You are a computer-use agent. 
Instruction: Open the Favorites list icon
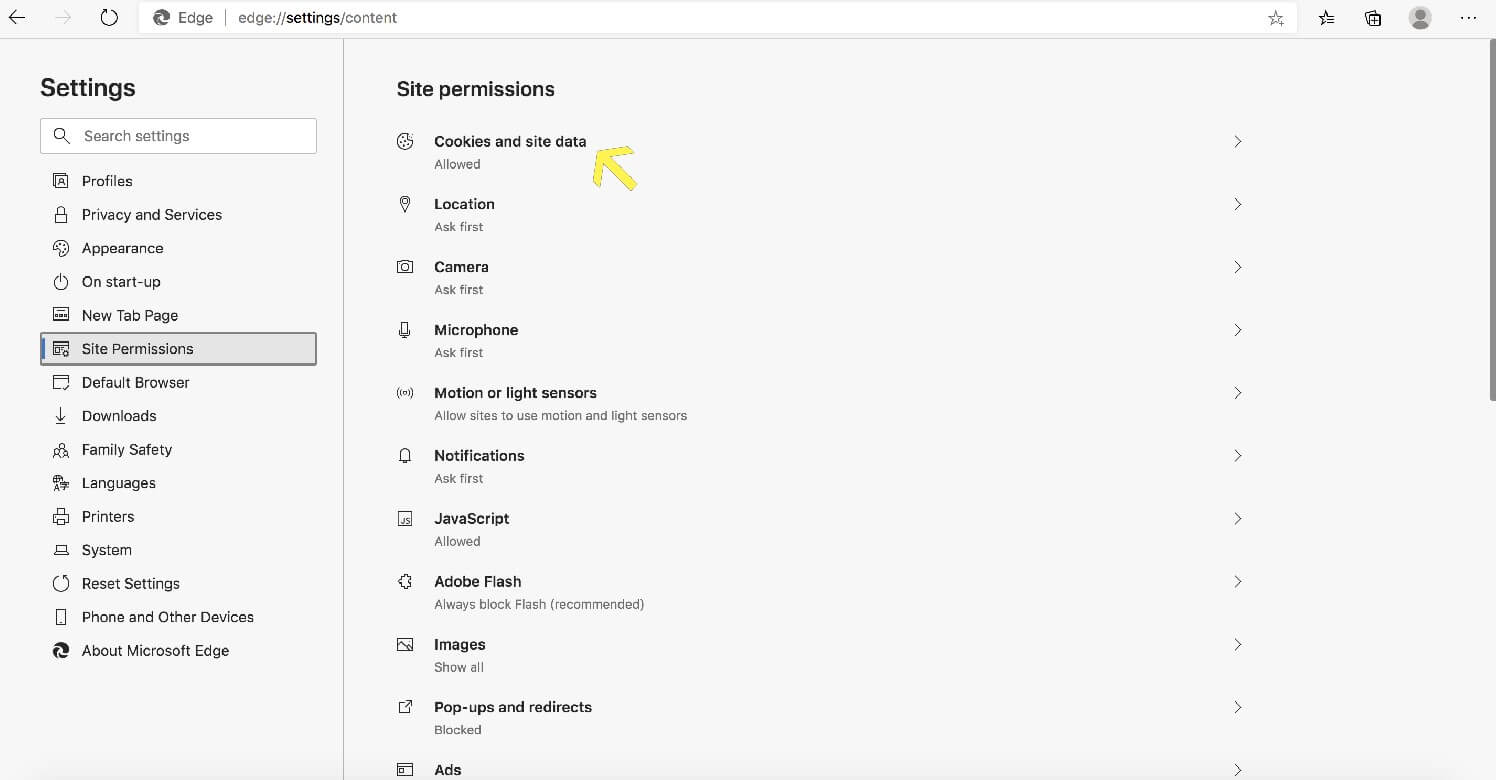[x=1326, y=18]
